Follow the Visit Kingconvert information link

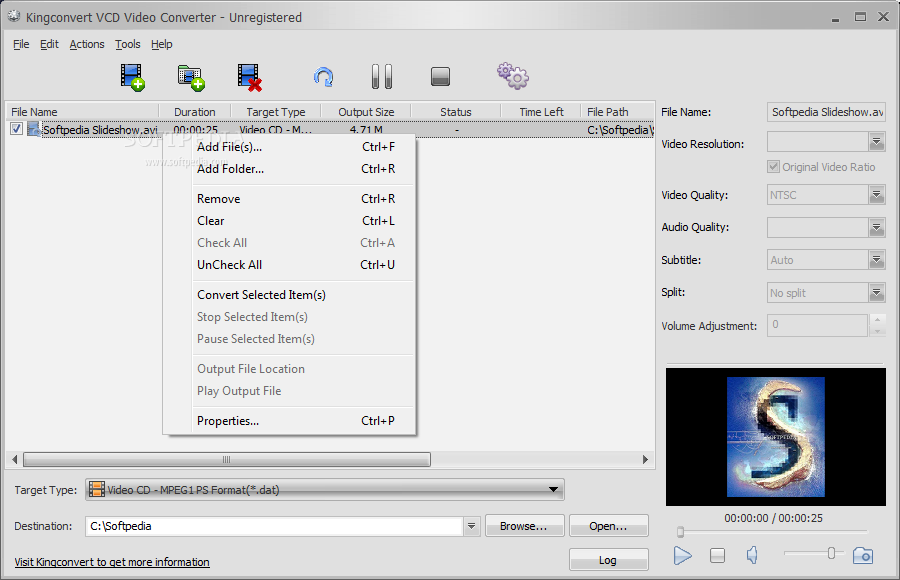click(x=112, y=562)
